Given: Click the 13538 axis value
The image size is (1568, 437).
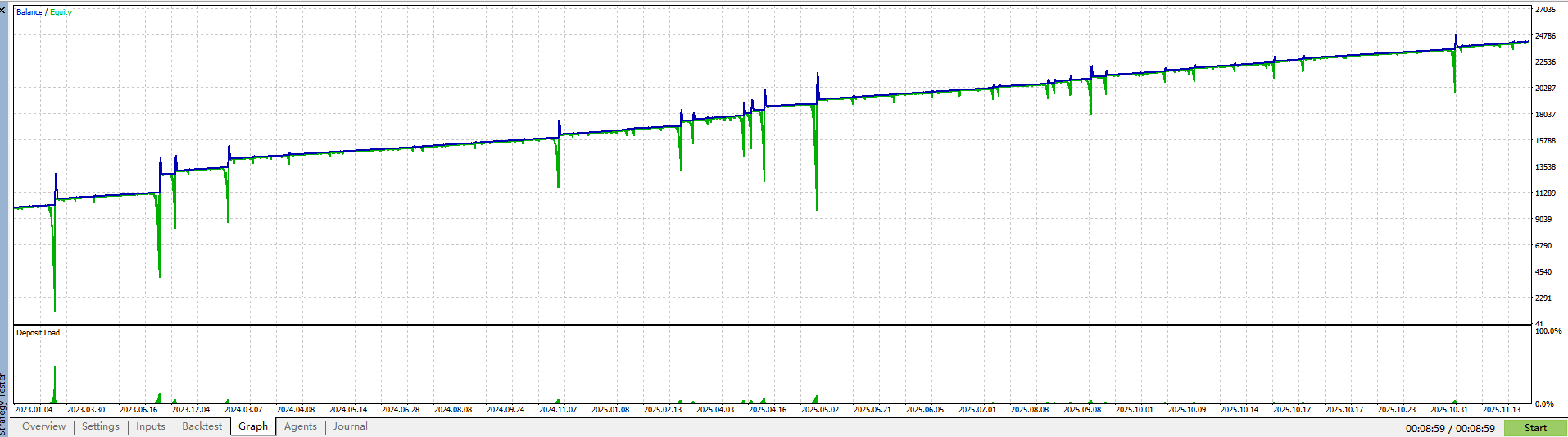Looking at the screenshot, I should 1545,167.
